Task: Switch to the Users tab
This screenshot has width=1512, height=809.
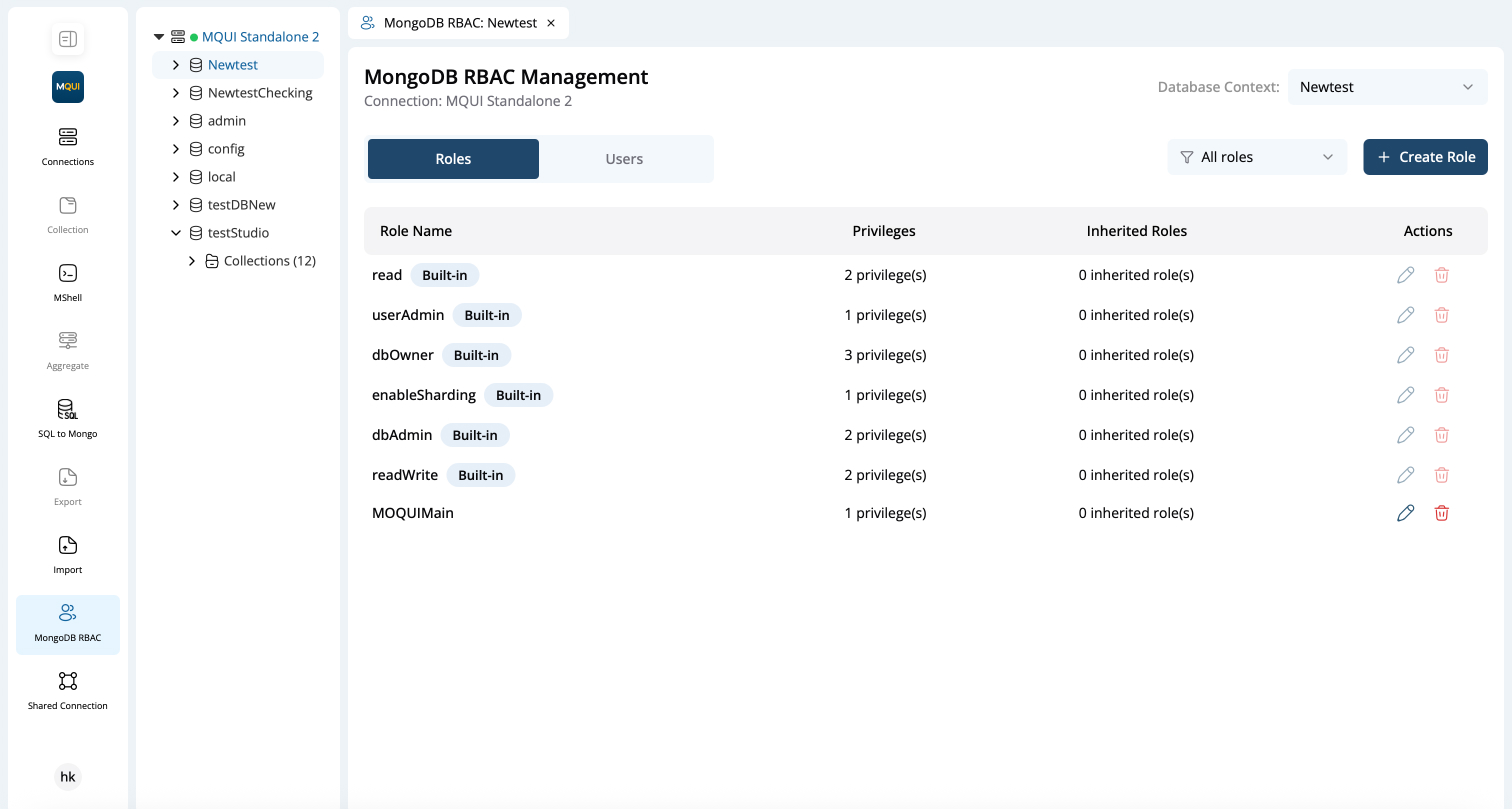Action: tap(624, 159)
